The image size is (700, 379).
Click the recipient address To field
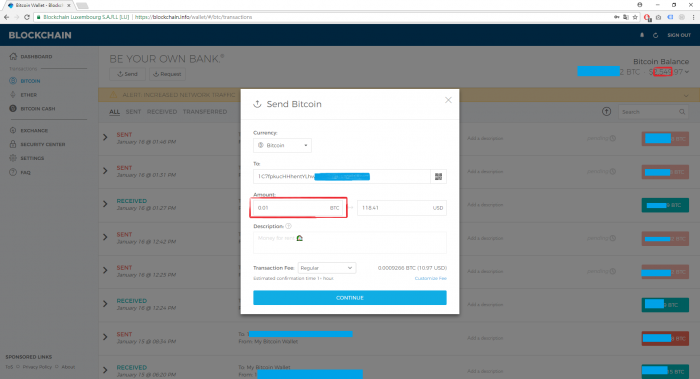click(342, 177)
